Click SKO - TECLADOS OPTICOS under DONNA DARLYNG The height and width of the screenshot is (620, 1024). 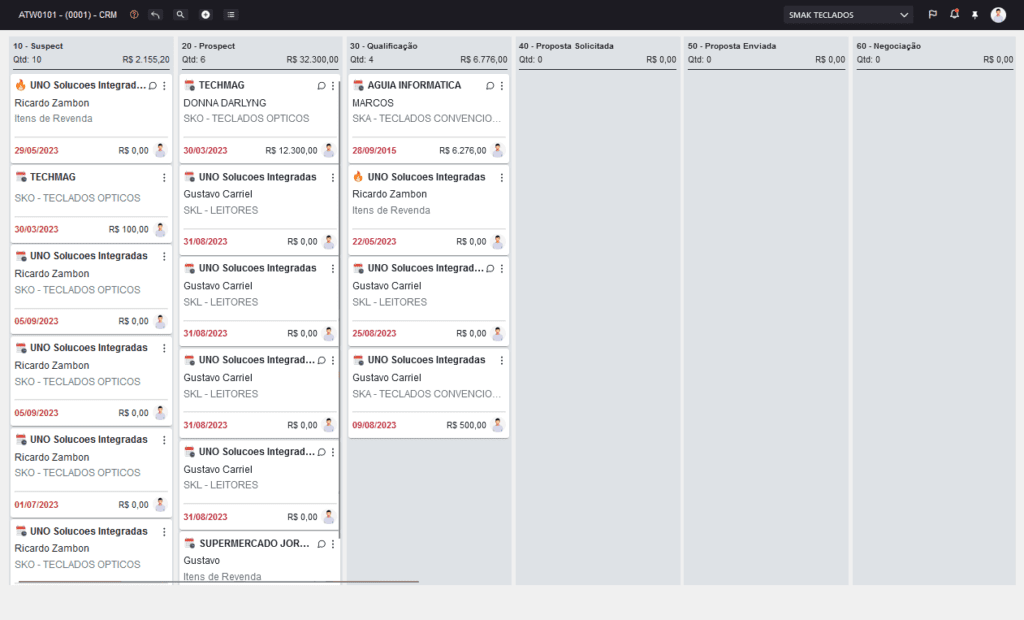[246, 119]
